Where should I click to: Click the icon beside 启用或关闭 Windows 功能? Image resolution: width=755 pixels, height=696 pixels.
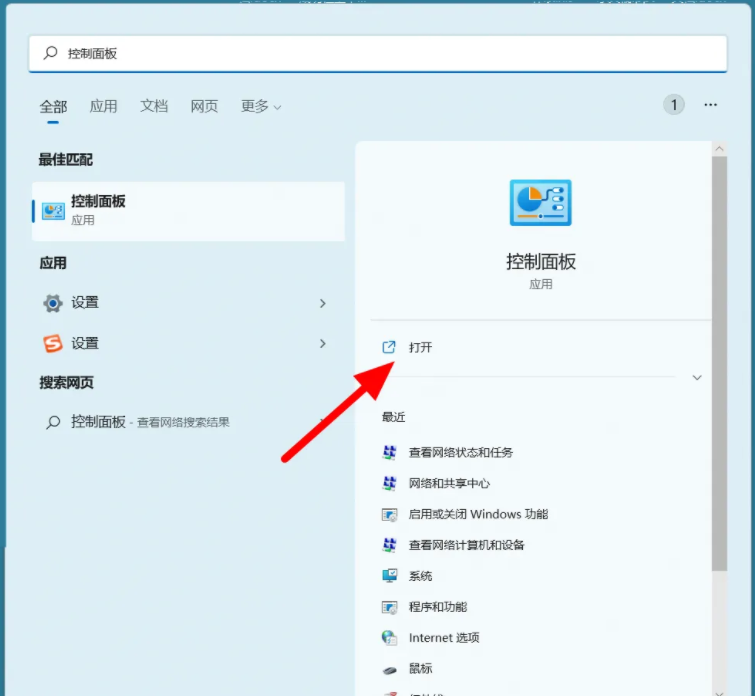coord(389,514)
